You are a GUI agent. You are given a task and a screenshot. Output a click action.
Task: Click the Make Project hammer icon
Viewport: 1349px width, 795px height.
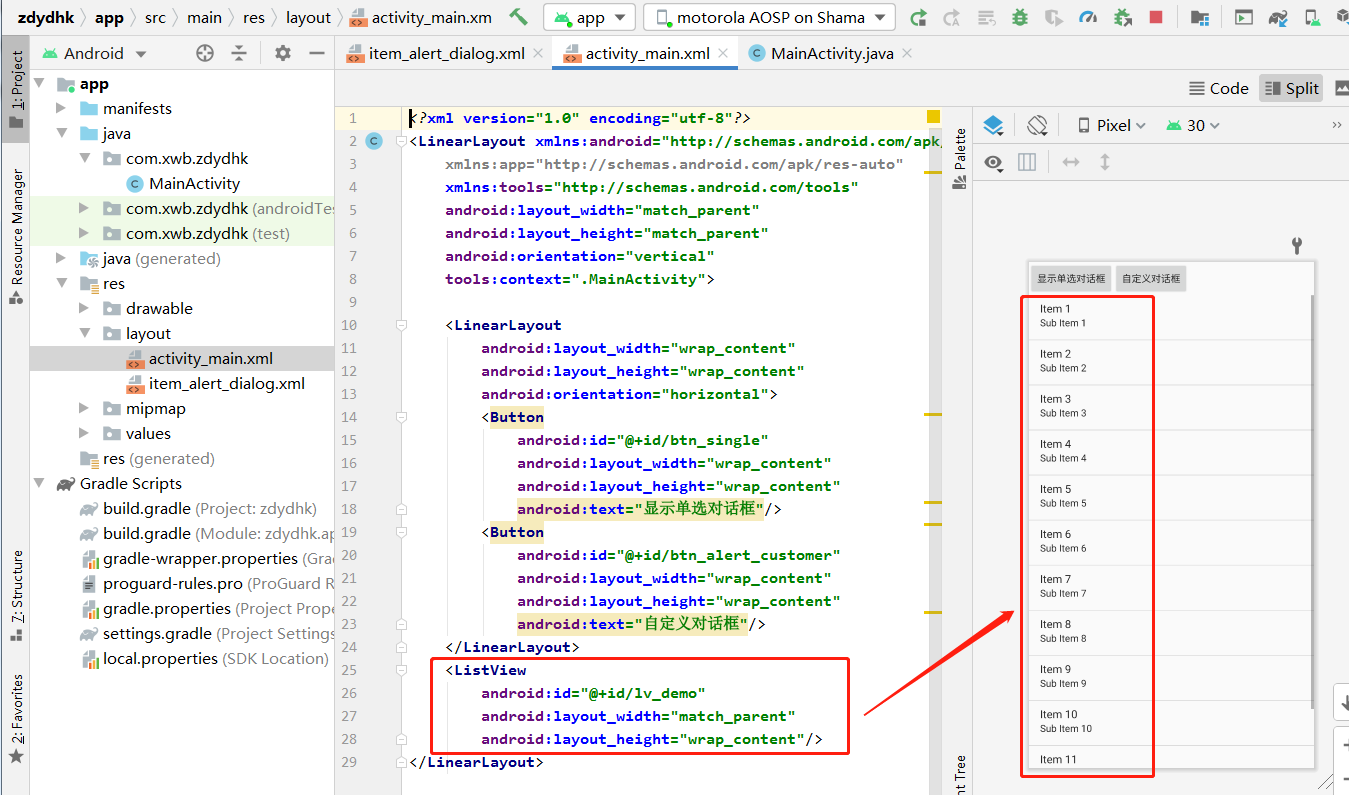[518, 17]
